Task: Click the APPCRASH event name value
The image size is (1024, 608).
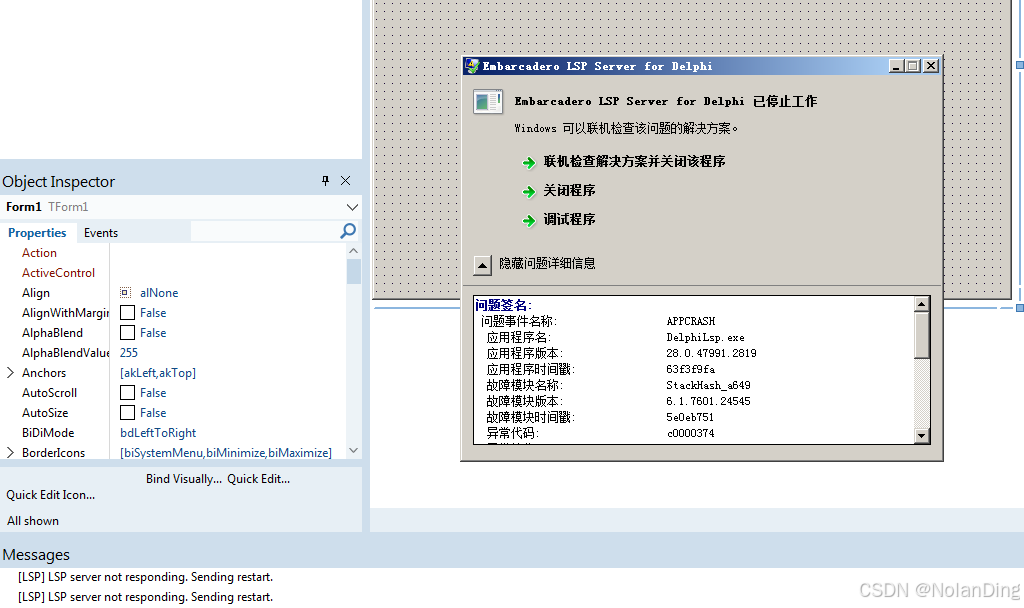Action: click(690, 321)
